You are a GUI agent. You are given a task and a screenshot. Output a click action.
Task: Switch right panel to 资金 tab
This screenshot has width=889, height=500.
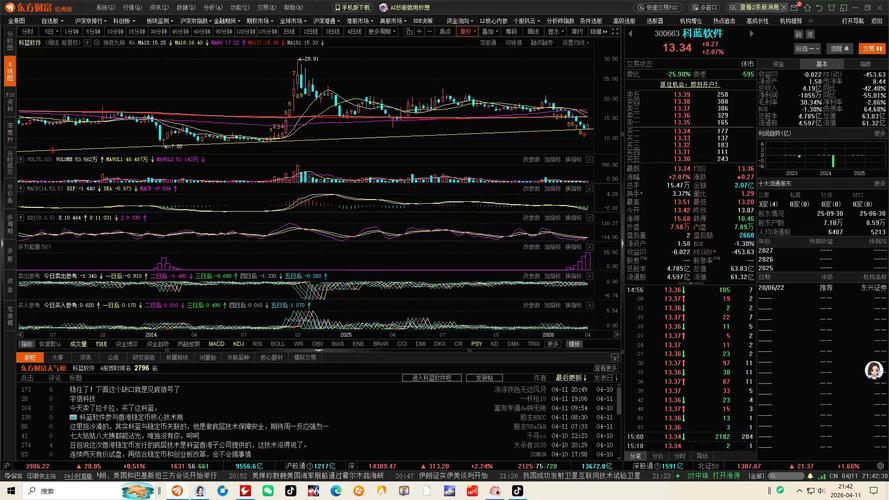(x=778, y=64)
